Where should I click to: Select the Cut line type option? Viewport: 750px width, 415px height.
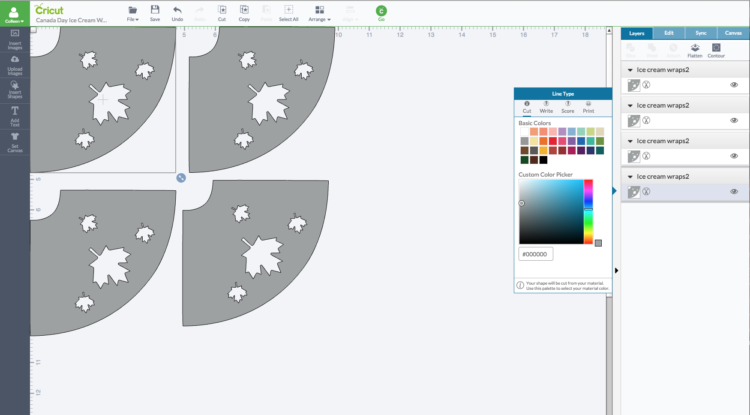(x=527, y=108)
